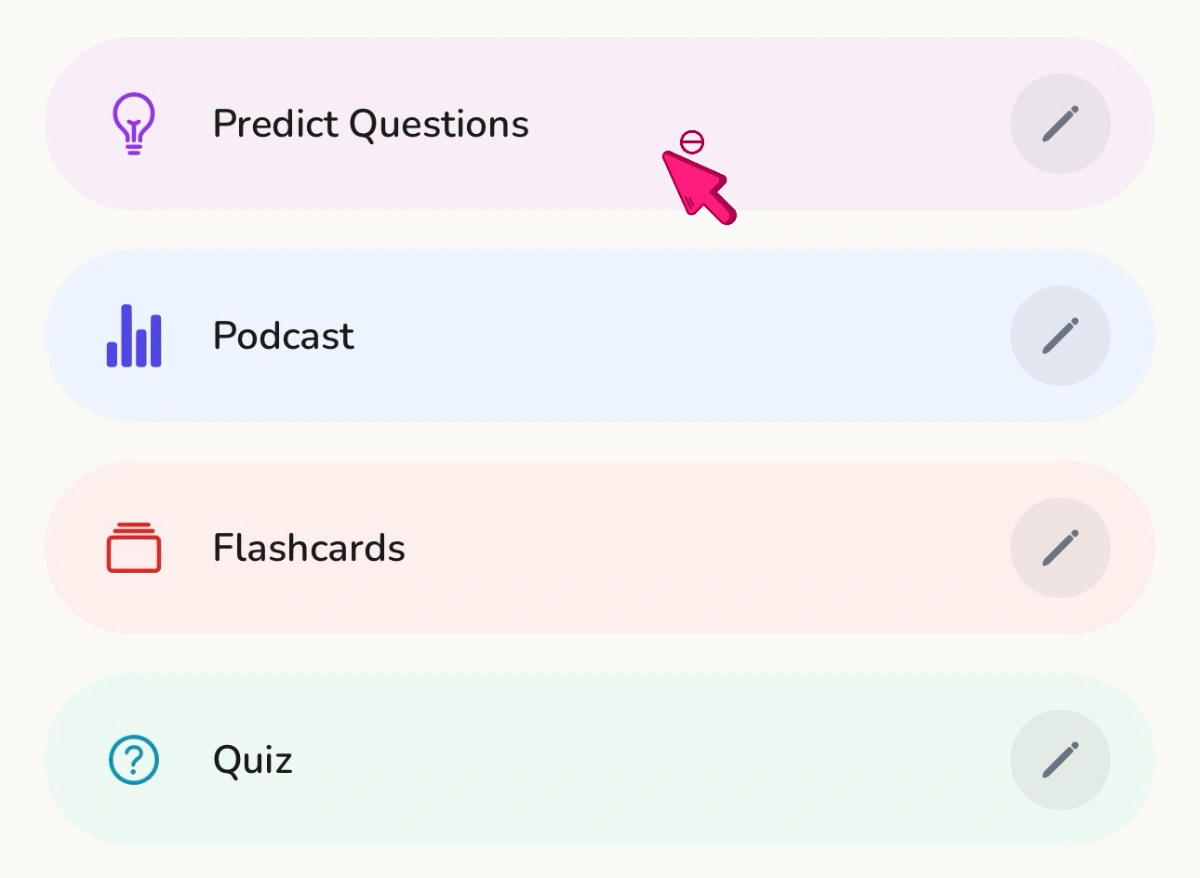
Task: Select the "Predict Questions" text label
Action: [371, 124]
